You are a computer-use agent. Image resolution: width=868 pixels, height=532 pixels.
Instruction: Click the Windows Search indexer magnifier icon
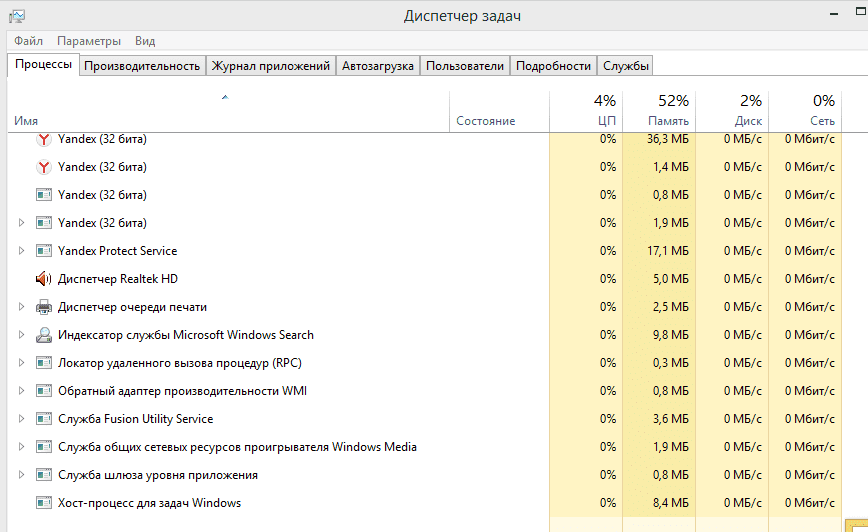44,334
